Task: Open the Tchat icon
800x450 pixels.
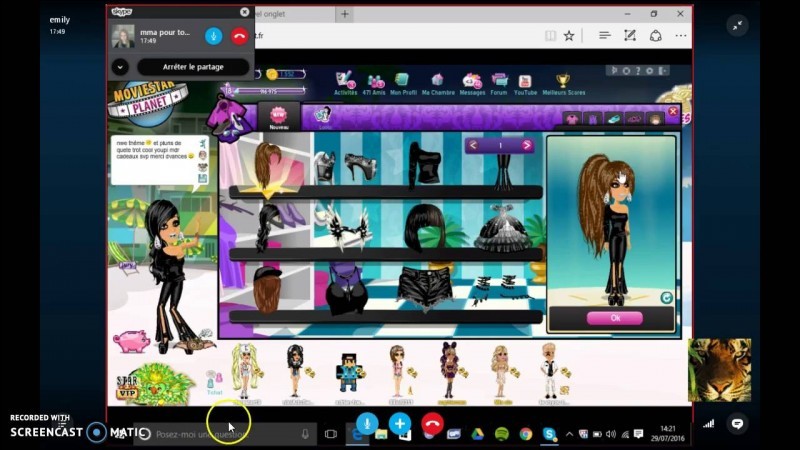Action: pyautogui.click(x=214, y=383)
